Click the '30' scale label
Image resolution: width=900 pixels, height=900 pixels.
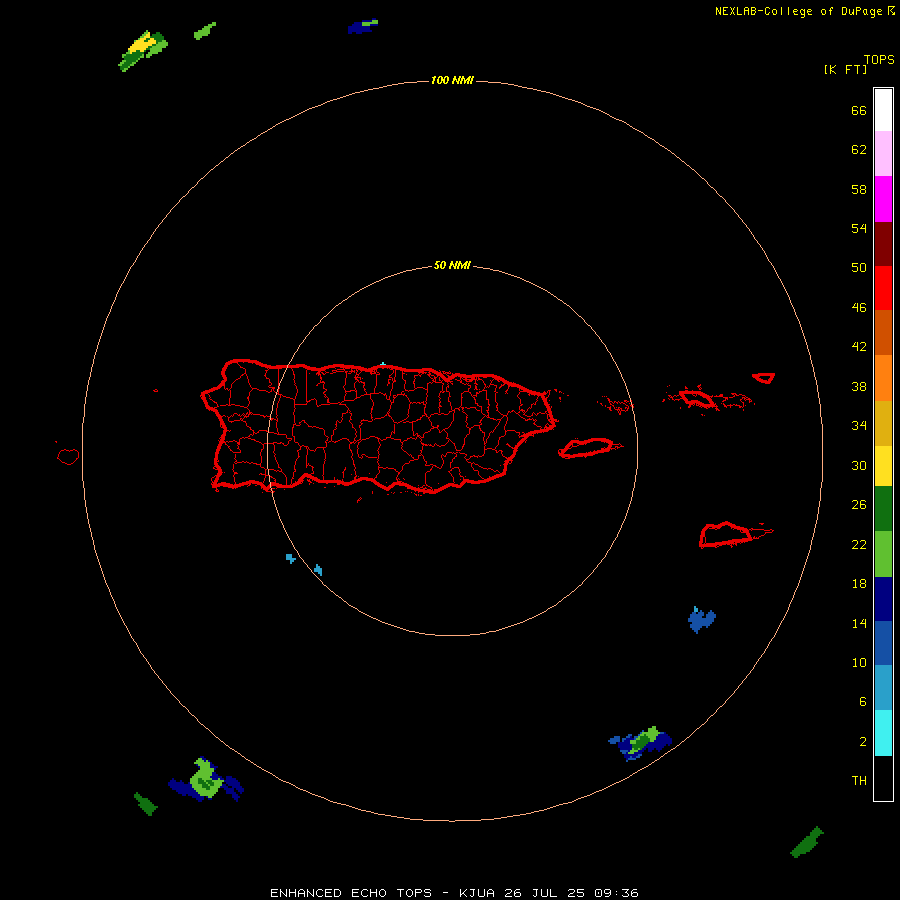pos(859,465)
